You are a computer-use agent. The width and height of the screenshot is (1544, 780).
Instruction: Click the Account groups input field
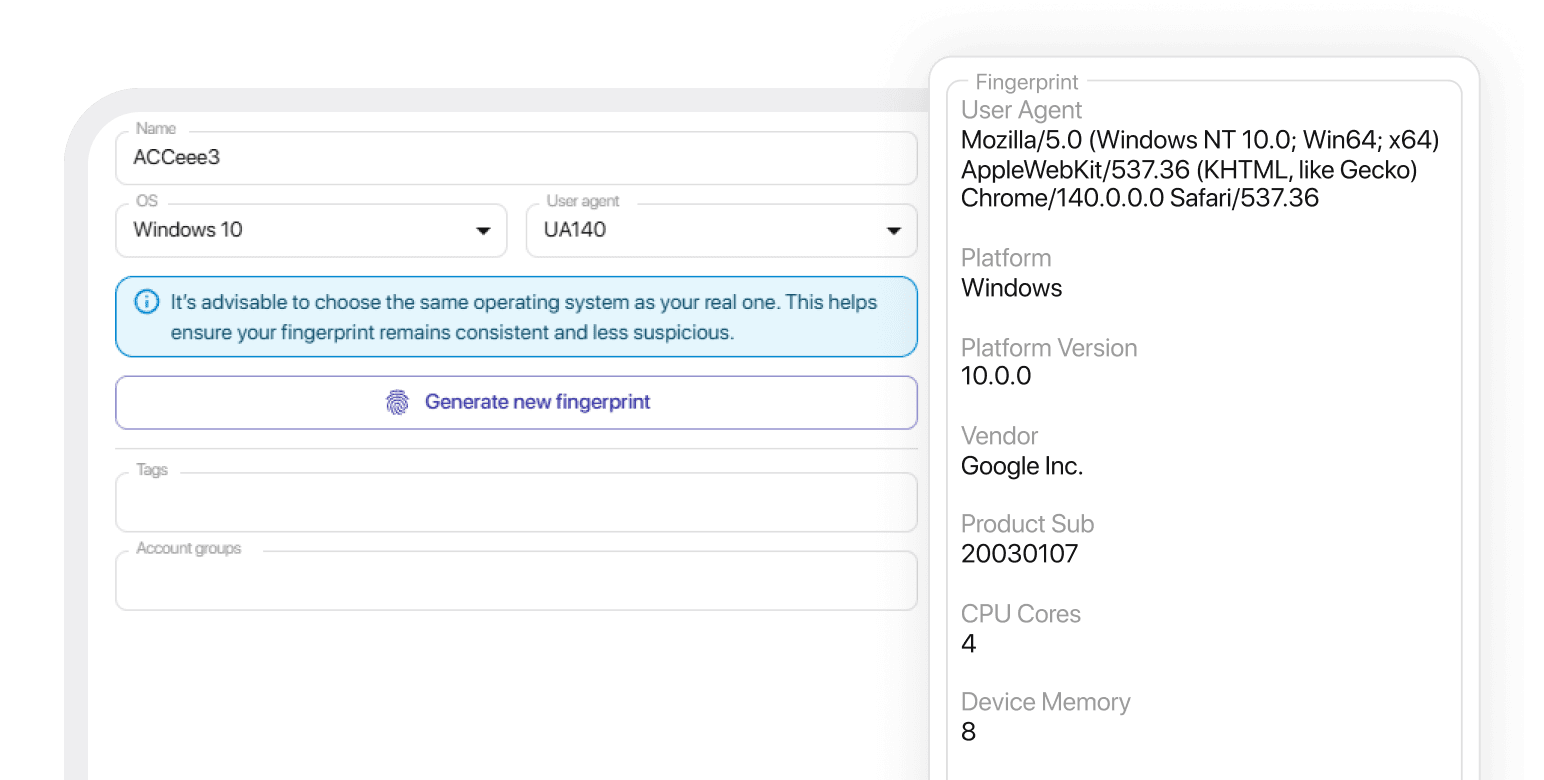tap(516, 580)
